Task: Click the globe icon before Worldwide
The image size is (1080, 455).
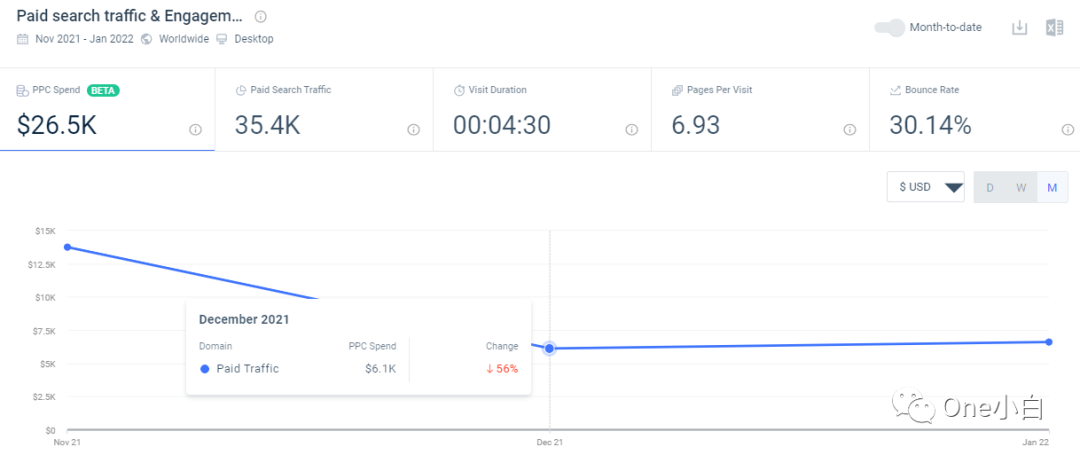Action: [x=146, y=39]
